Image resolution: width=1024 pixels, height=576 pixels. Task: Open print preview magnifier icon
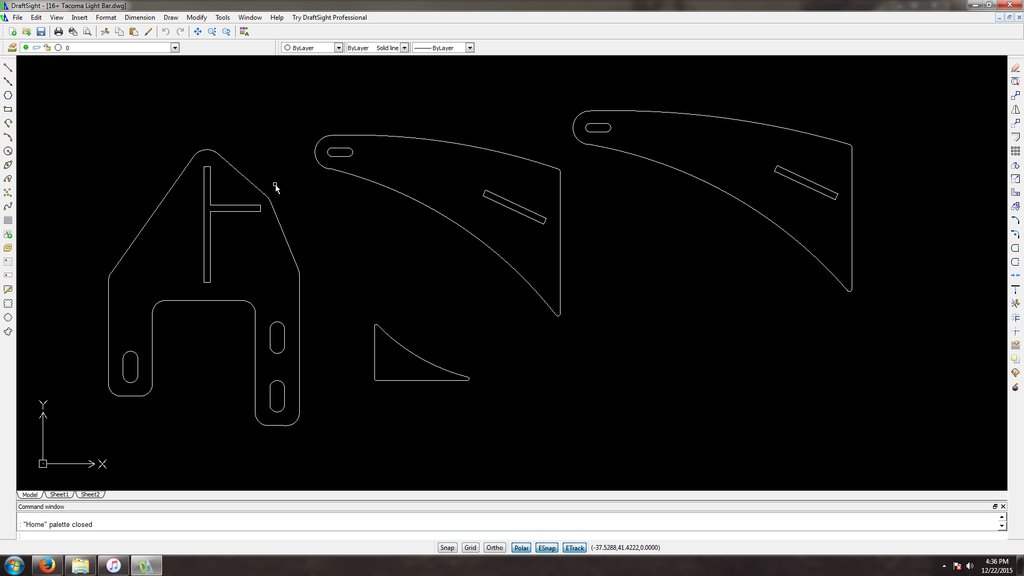pyautogui.click(x=87, y=31)
